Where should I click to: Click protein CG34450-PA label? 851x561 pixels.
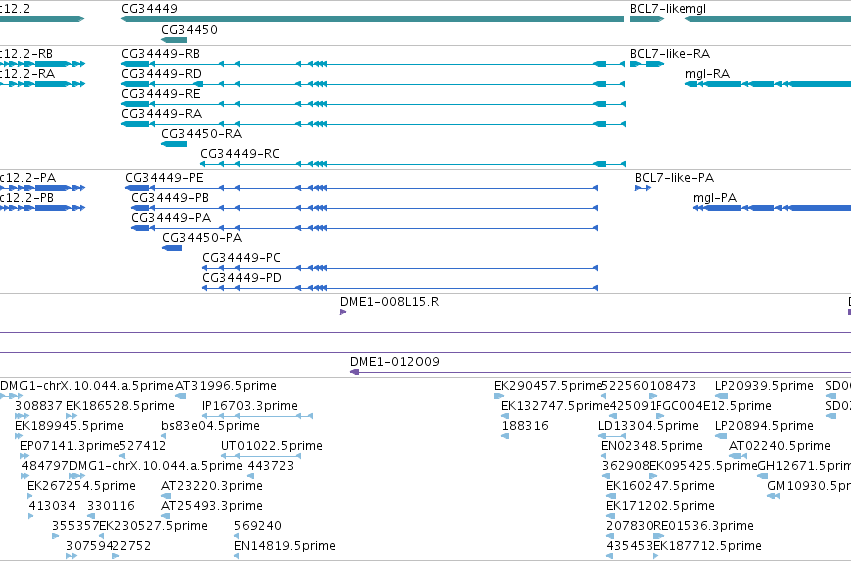[x=202, y=238]
